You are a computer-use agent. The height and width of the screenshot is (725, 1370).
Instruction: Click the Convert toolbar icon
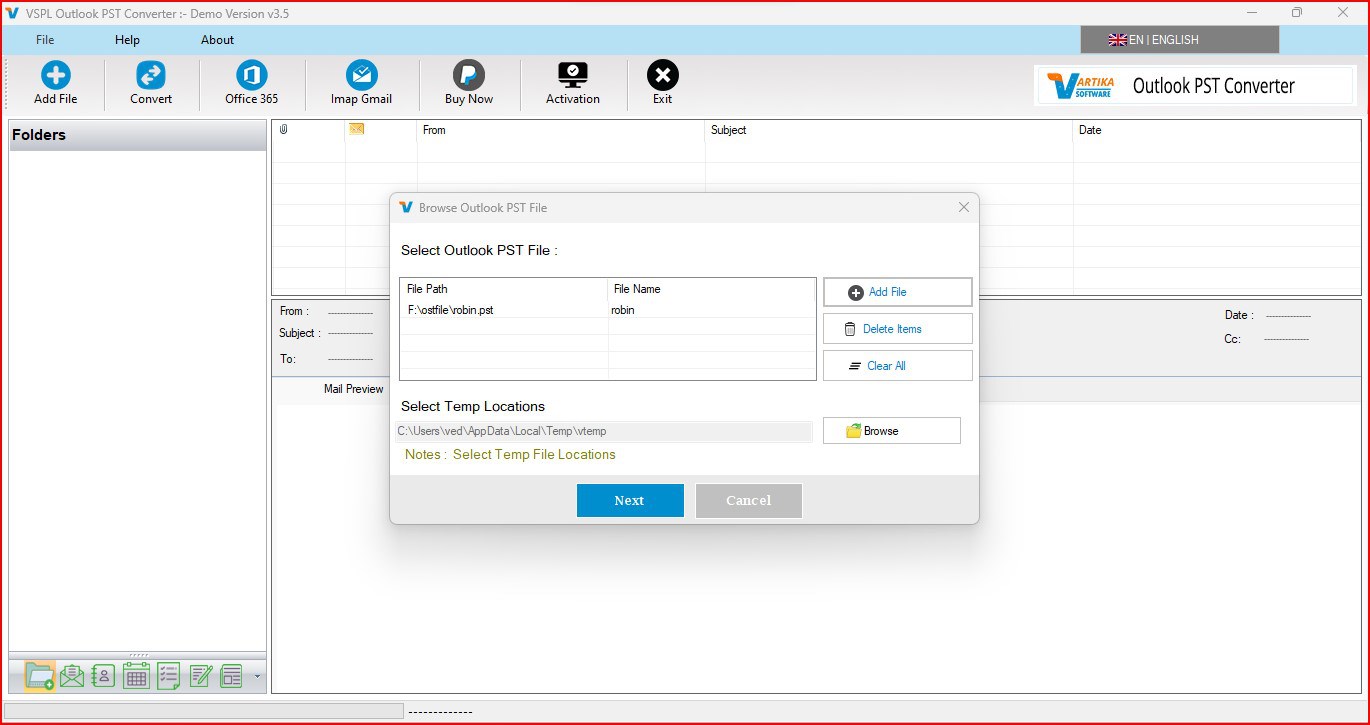pos(151,83)
